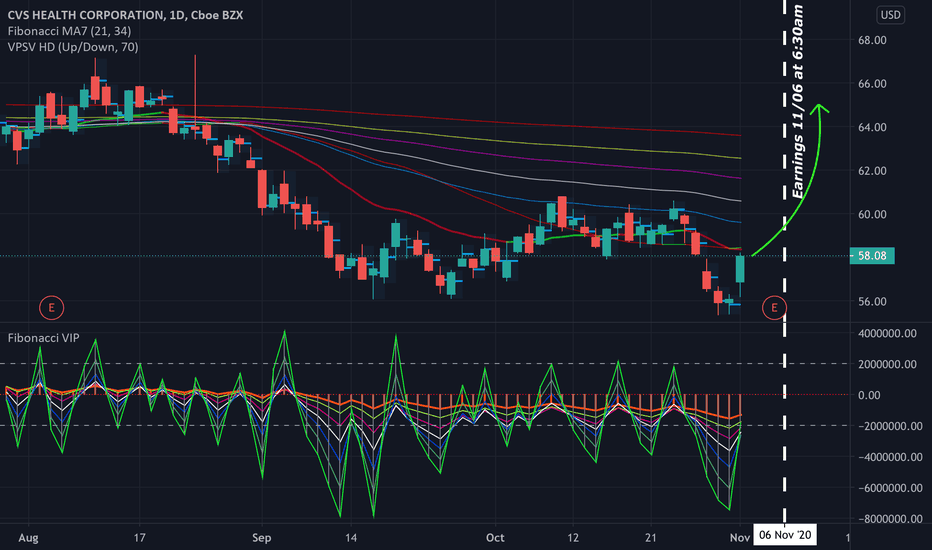The image size is (932, 550).
Task: Click the latest green candle near 58.08
Action: click(x=741, y=269)
